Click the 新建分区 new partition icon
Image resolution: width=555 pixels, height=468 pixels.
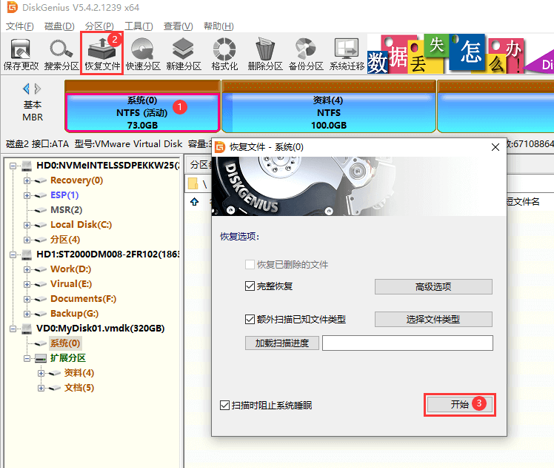point(183,54)
